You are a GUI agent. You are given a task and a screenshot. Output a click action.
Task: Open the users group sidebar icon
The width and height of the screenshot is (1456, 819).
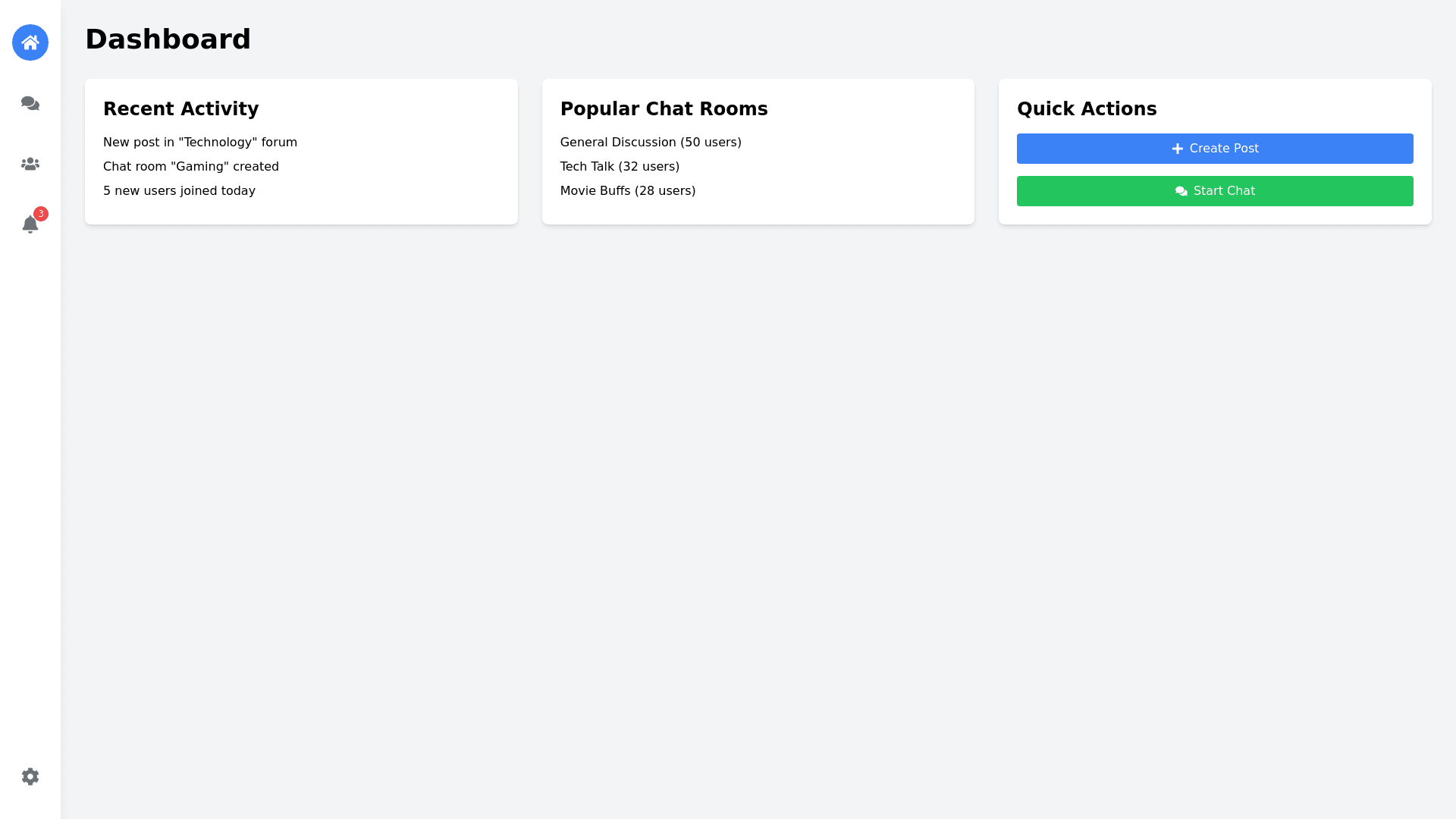30,164
